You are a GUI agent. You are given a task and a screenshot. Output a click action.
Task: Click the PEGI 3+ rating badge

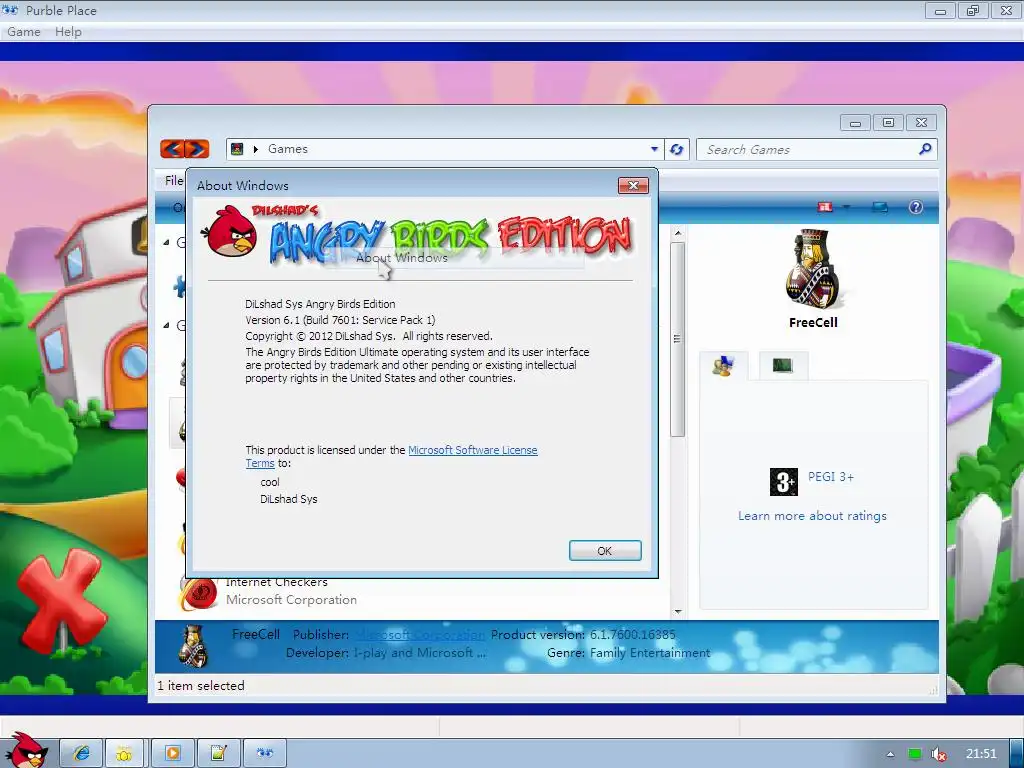[x=784, y=482]
